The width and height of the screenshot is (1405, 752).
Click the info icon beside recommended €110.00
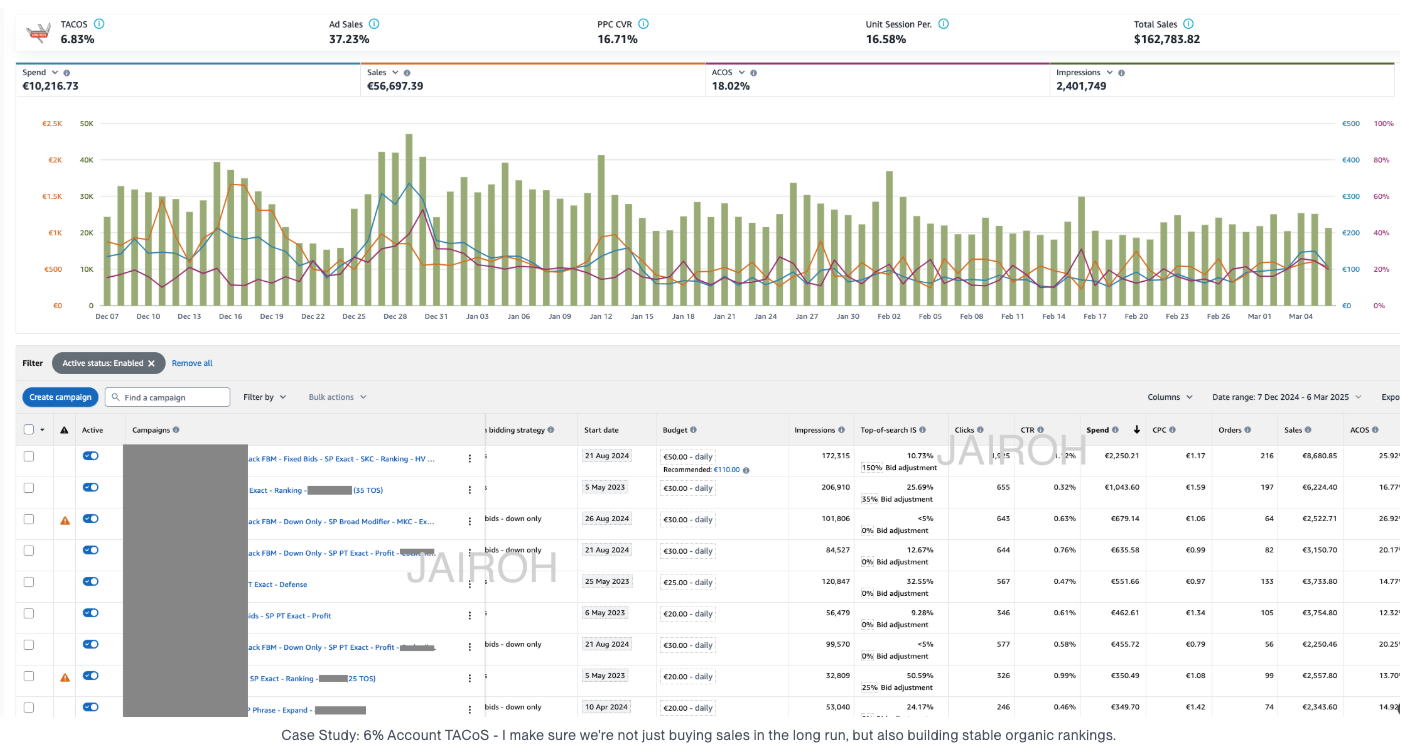746,470
